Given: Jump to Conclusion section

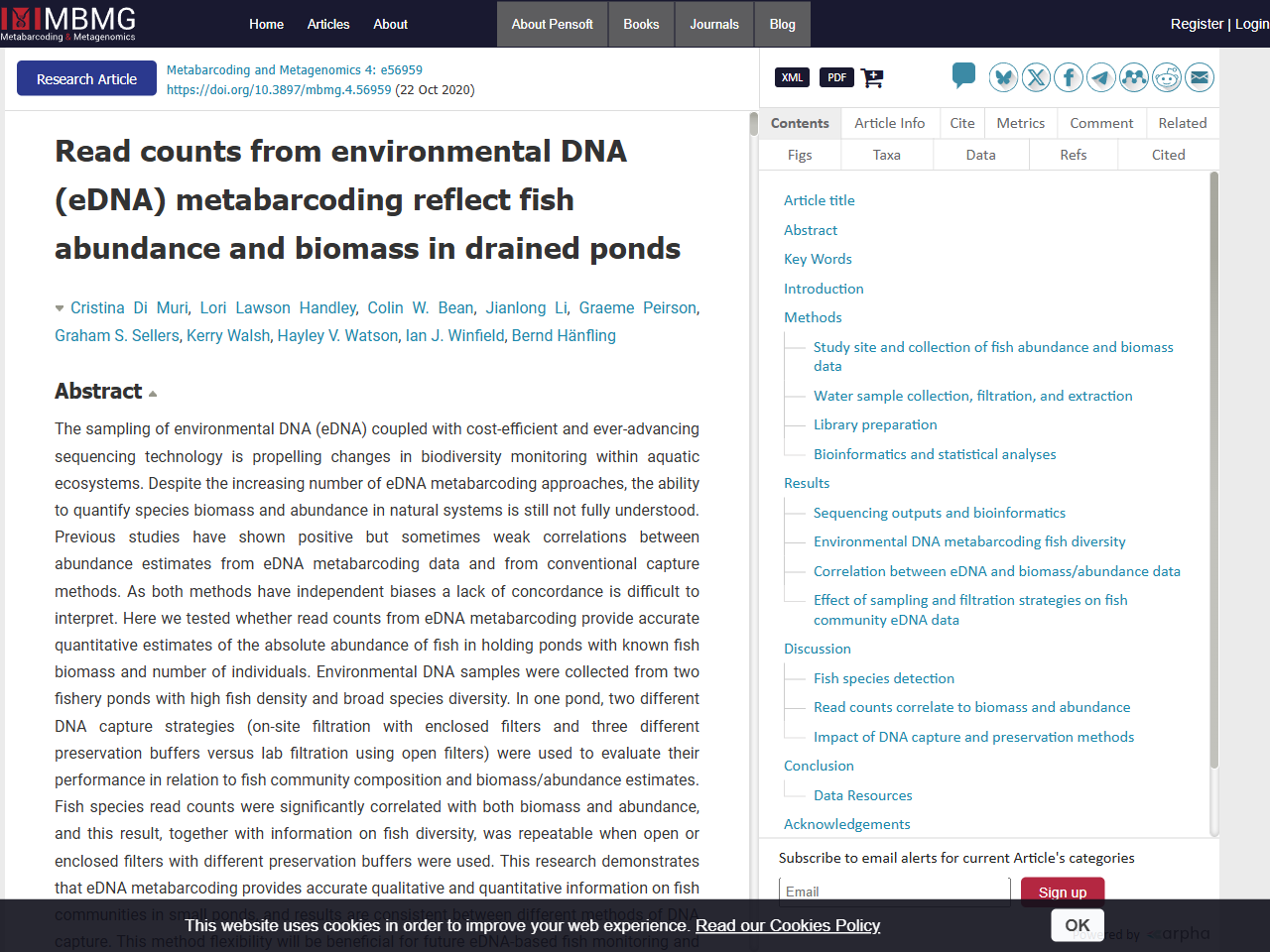Looking at the screenshot, I should coord(819,766).
